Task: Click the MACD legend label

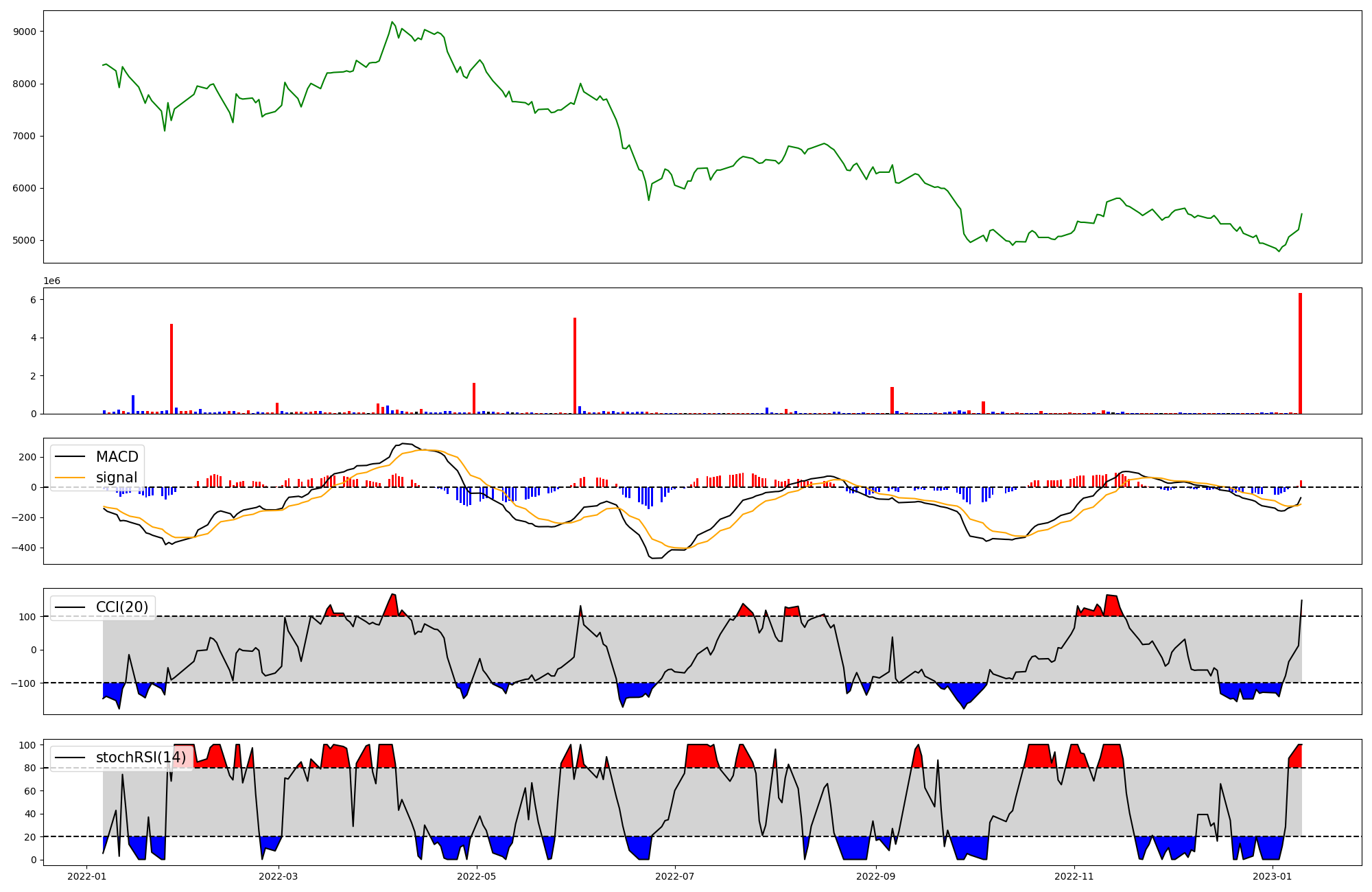Action: pyautogui.click(x=117, y=457)
